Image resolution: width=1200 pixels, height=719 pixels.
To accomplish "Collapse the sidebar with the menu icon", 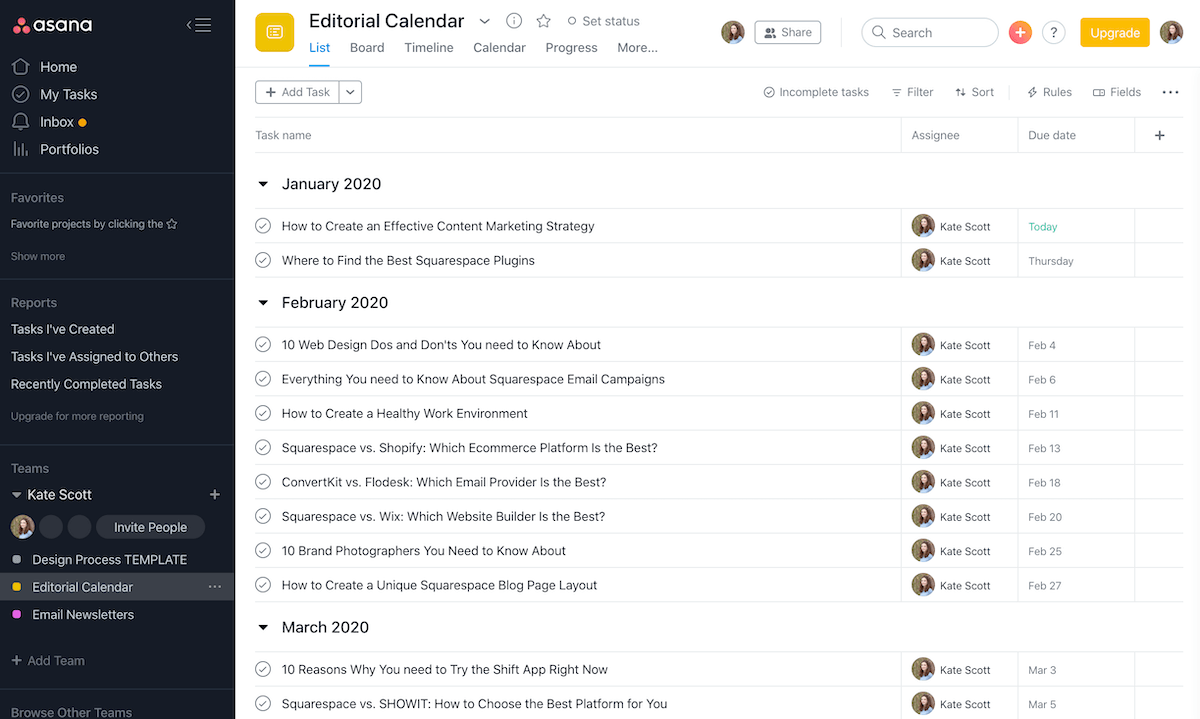I will pos(199,25).
